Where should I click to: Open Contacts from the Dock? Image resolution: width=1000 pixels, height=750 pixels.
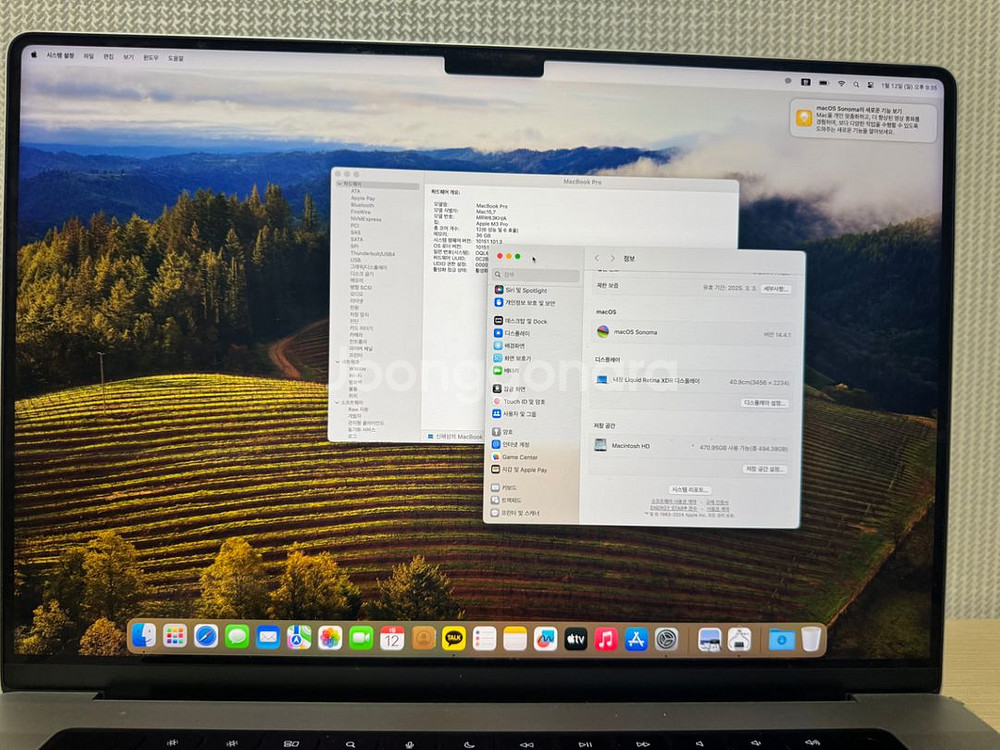pyautogui.click(x=423, y=638)
